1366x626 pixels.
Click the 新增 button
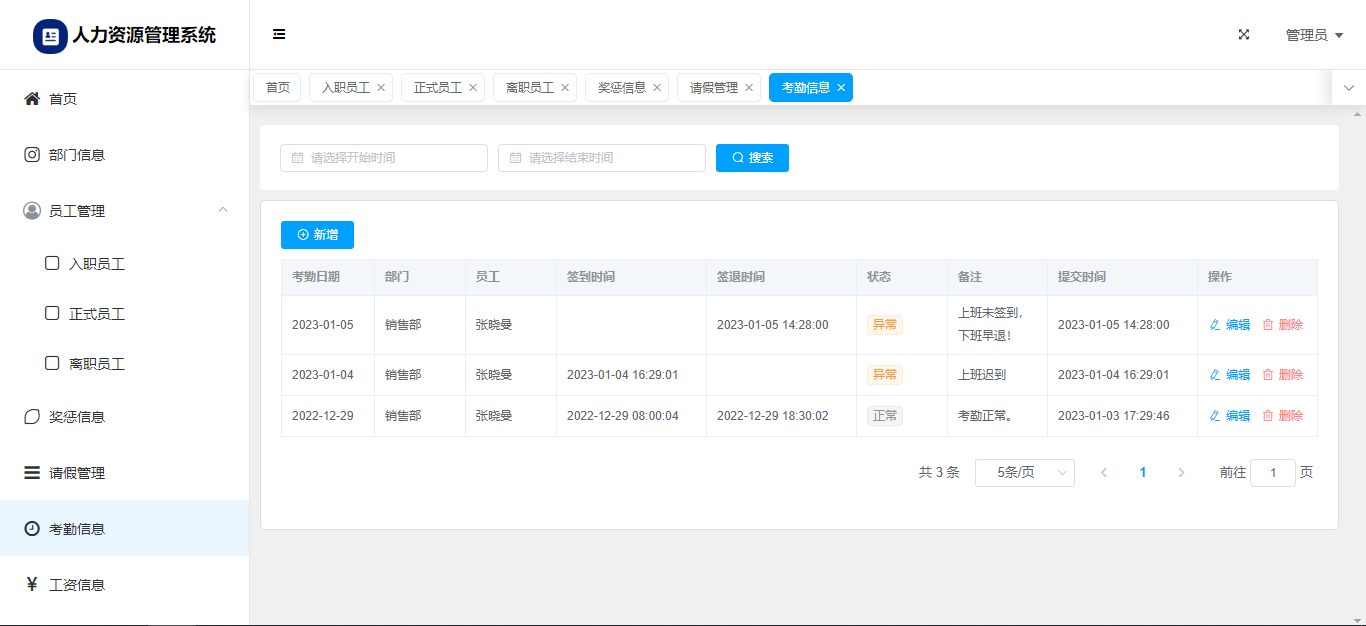[317, 235]
